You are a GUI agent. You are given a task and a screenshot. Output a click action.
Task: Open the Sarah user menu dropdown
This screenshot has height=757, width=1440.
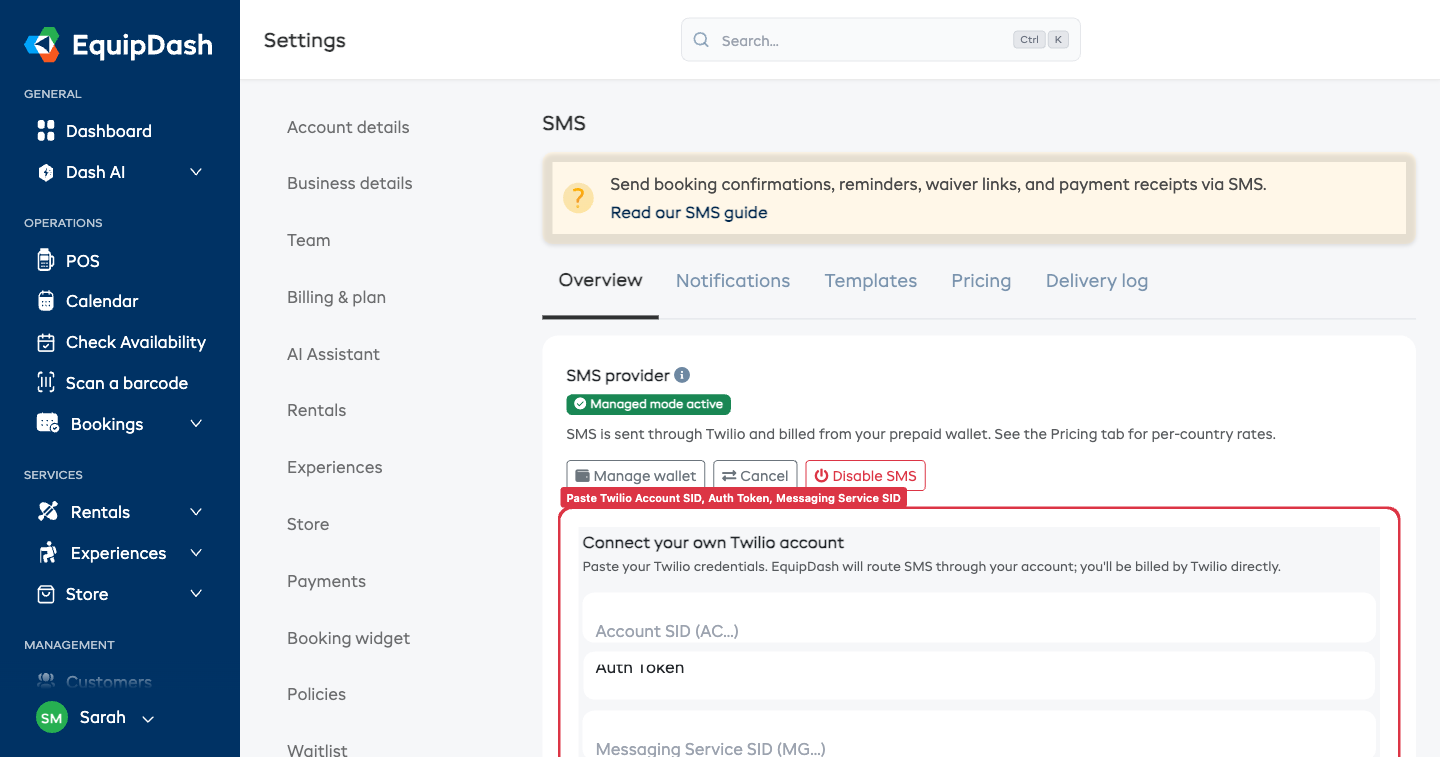click(148, 719)
